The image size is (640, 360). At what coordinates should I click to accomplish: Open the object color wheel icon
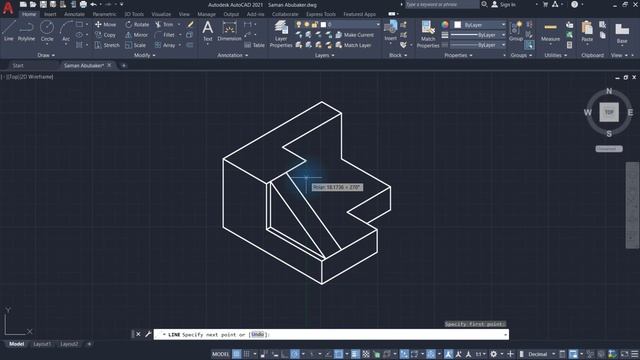[x=445, y=25]
